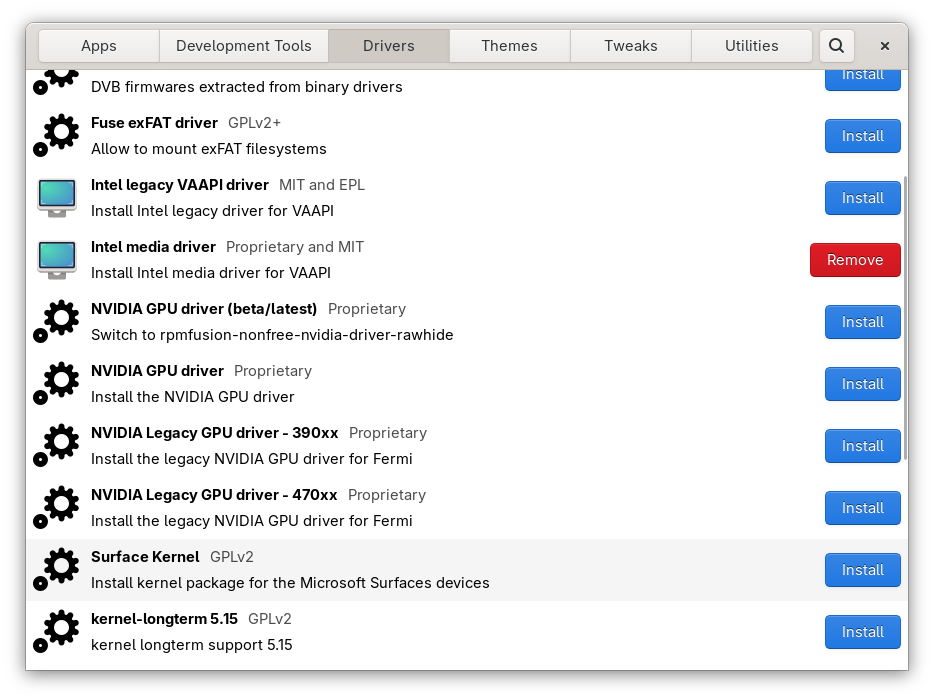Install NVIDIA Legacy GPU driver 390xx

(863, 446)
